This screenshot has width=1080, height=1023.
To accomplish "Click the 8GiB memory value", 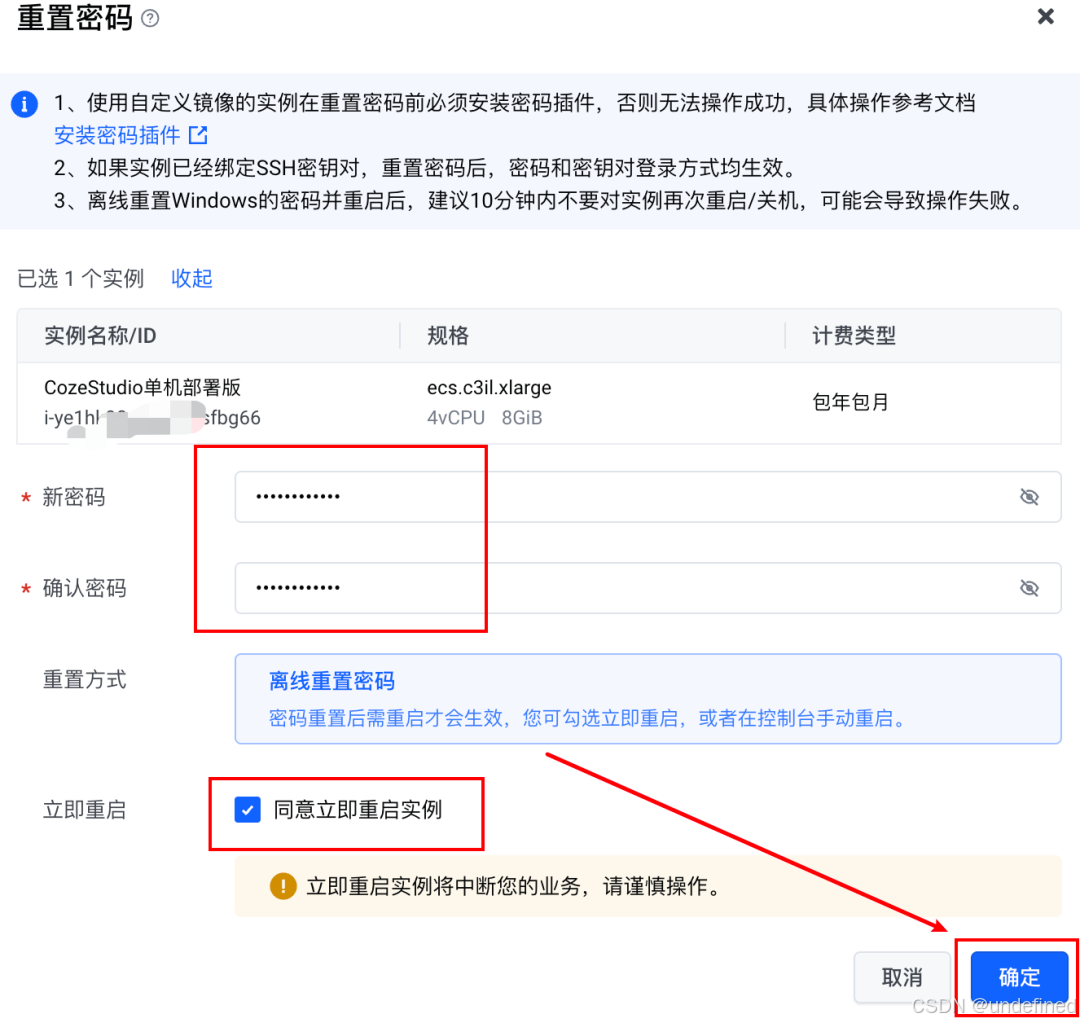I will [522, 417].
